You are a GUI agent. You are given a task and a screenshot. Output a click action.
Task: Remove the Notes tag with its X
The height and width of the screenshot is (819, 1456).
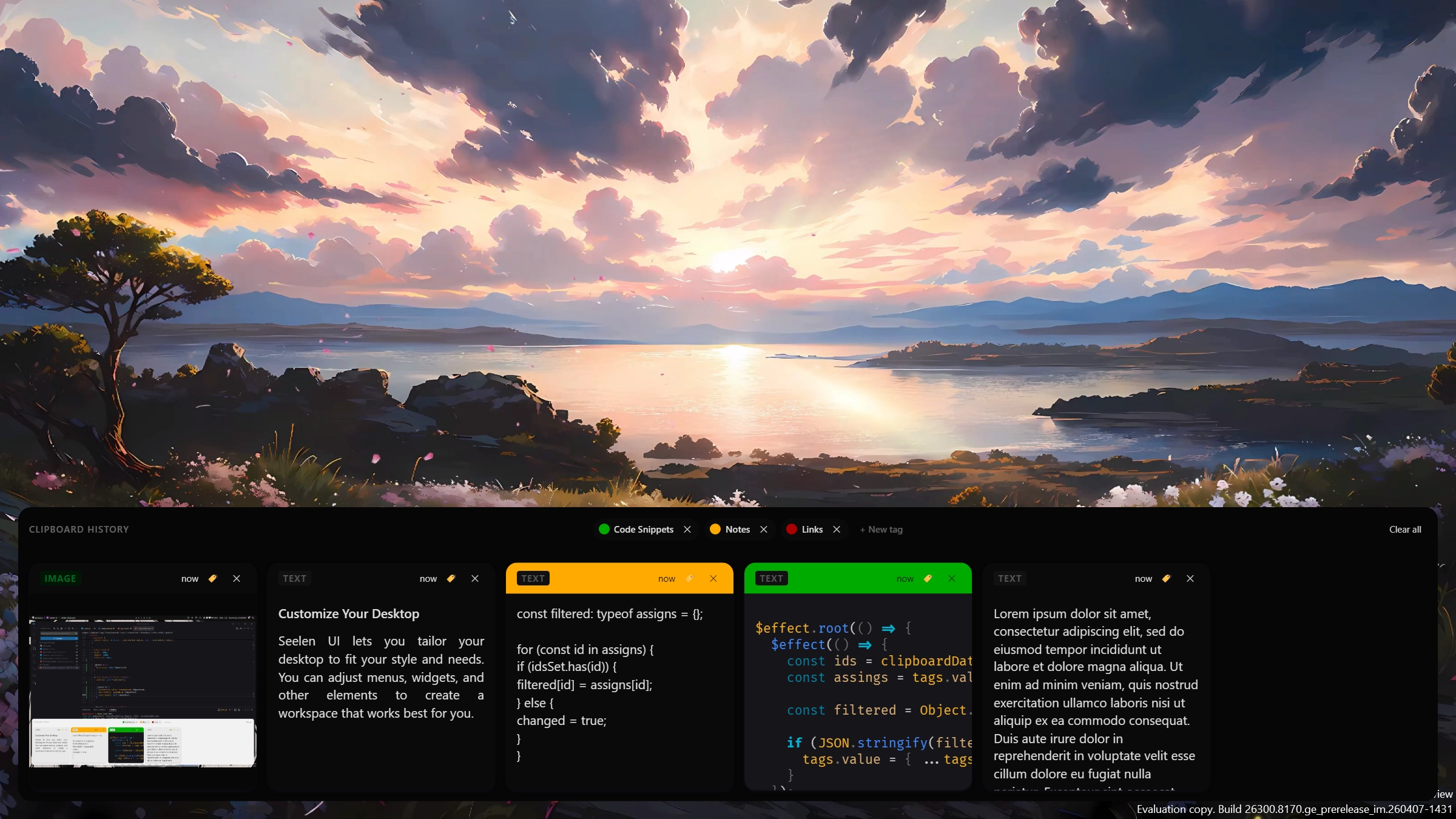(763, 529)
